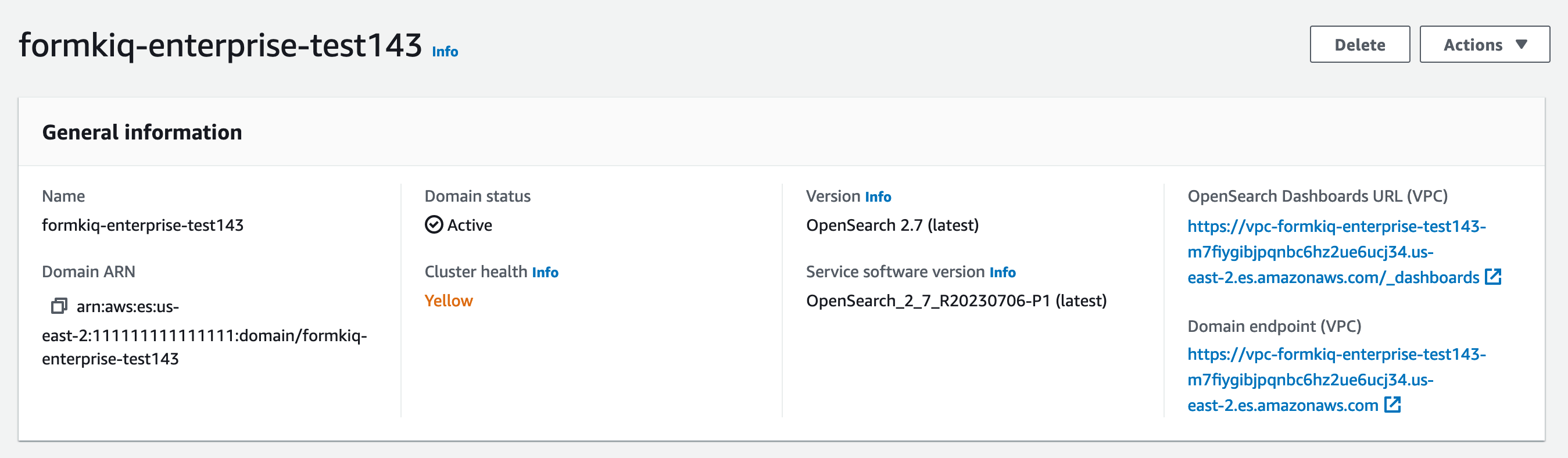Image resolution: width=1568 pixels, height=458 pixels.
Task: Click the Domain status label
Action: [478, 196]
